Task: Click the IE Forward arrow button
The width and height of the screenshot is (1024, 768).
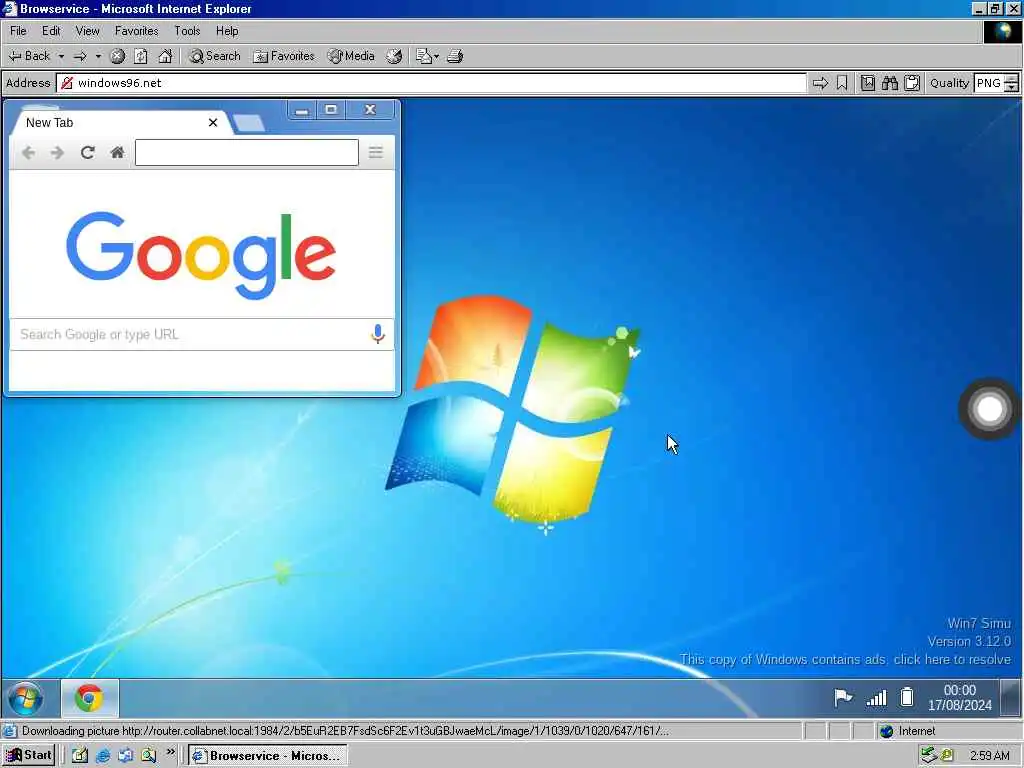Action: [x=80, y=56]
